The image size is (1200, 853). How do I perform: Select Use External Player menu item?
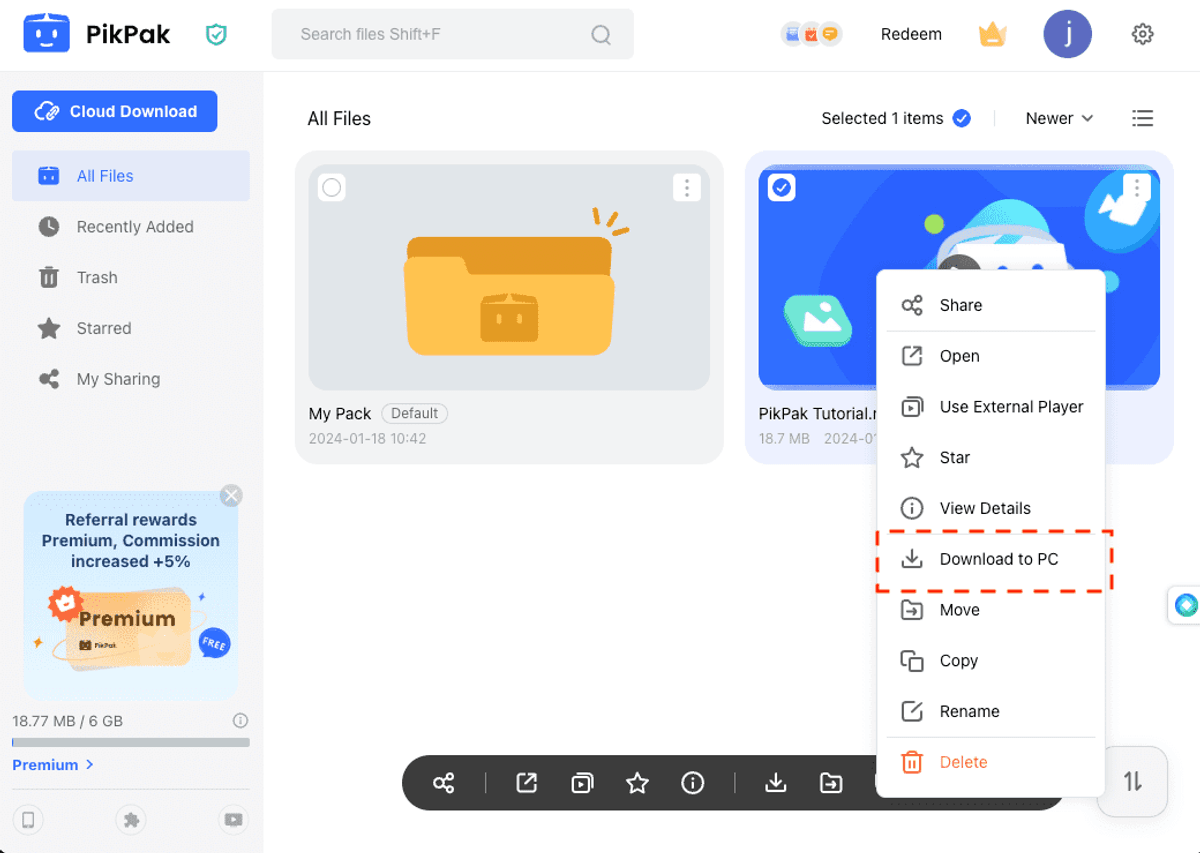coord(991,407)
